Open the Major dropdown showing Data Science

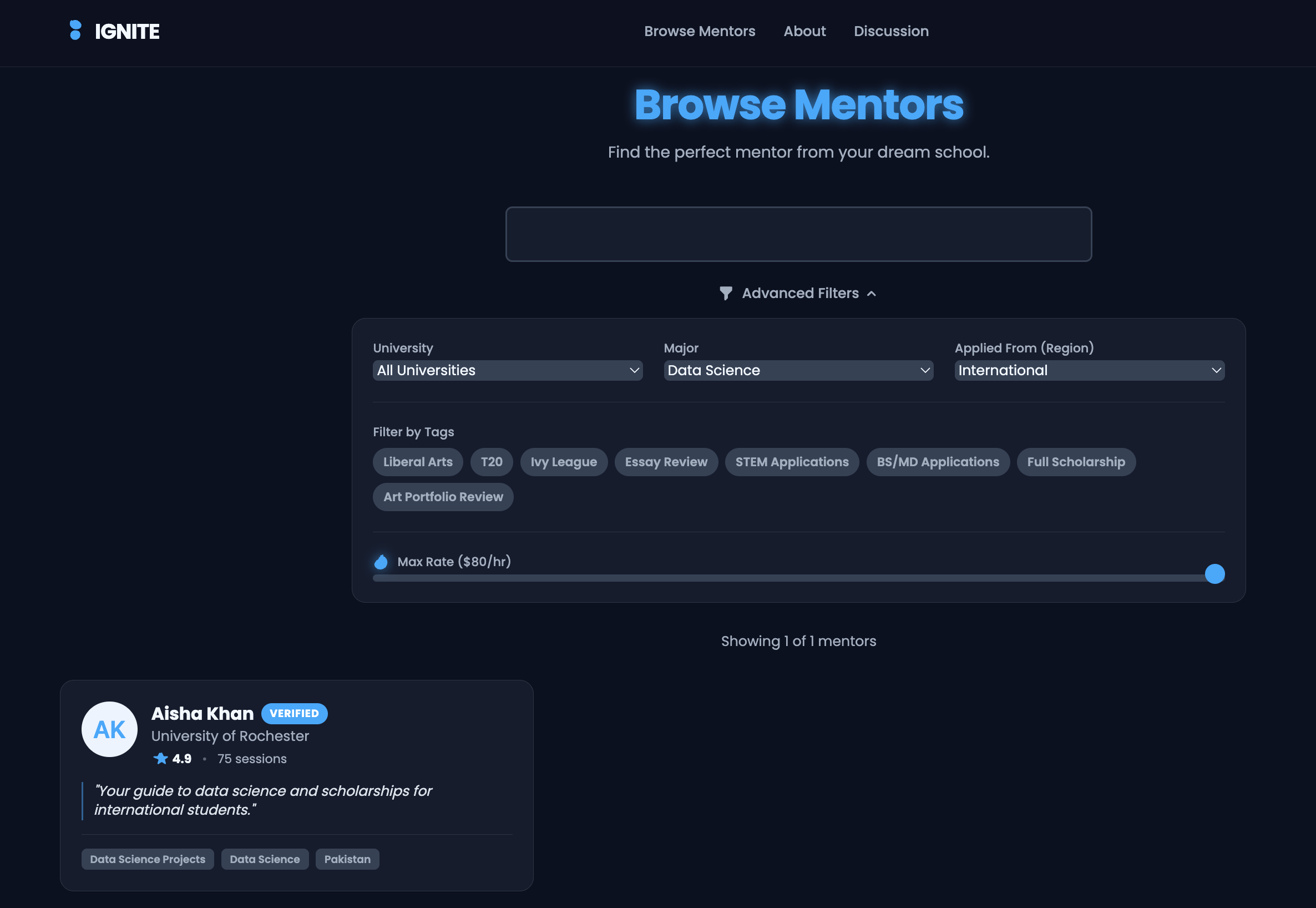[798, 370]
